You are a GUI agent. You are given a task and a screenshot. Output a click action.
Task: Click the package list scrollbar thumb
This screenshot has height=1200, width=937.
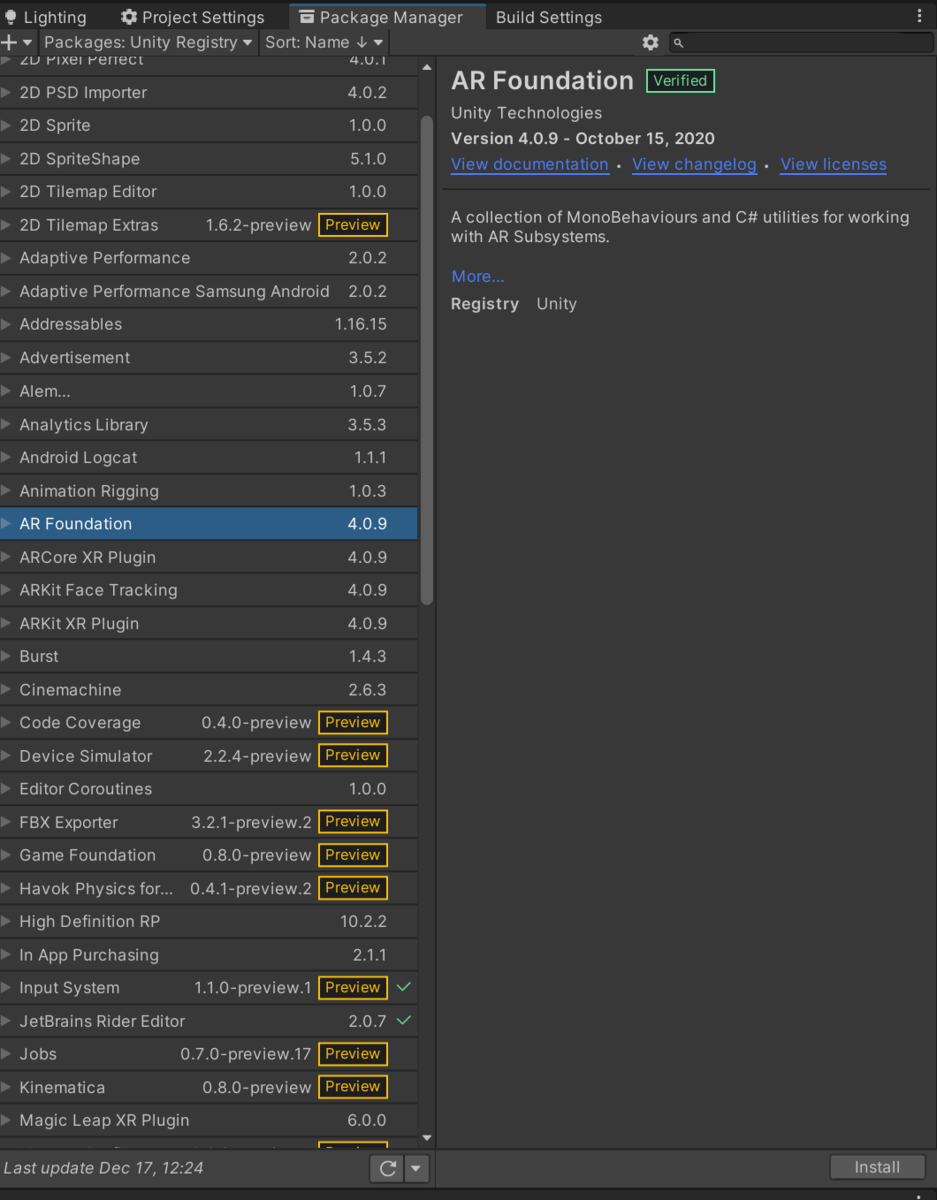(x=427, y=360)
